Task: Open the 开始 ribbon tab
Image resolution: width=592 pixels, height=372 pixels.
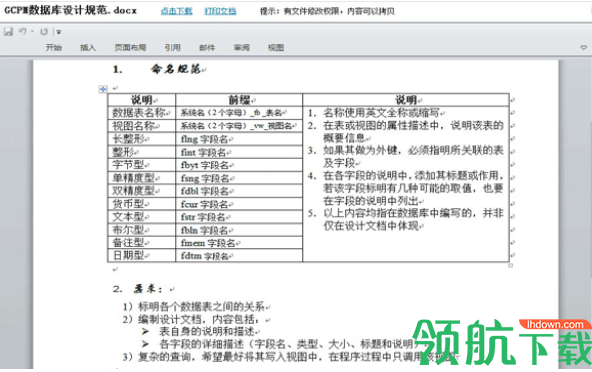Action: click(54, 48)
